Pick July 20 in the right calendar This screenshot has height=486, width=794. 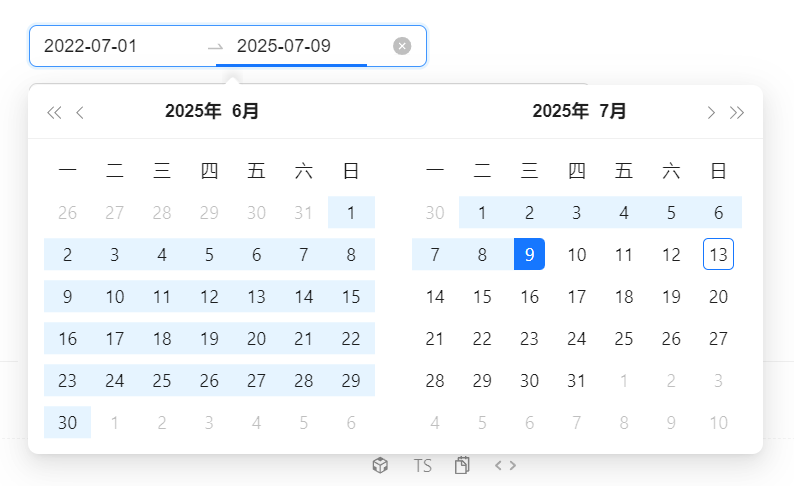(x=718, y=296)
